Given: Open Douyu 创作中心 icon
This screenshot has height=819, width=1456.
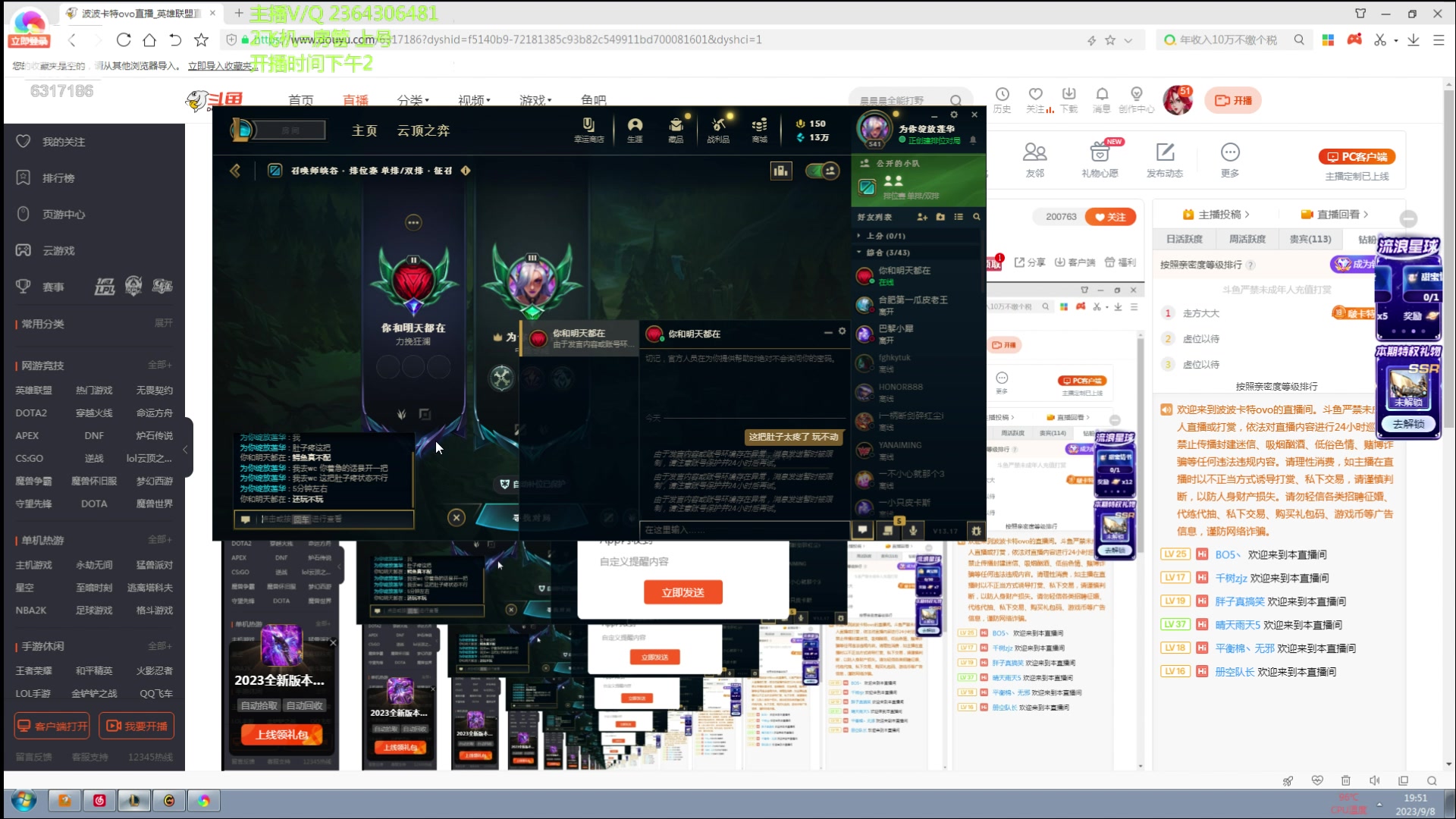Looking at the screenshot, I should (1136, 99).
